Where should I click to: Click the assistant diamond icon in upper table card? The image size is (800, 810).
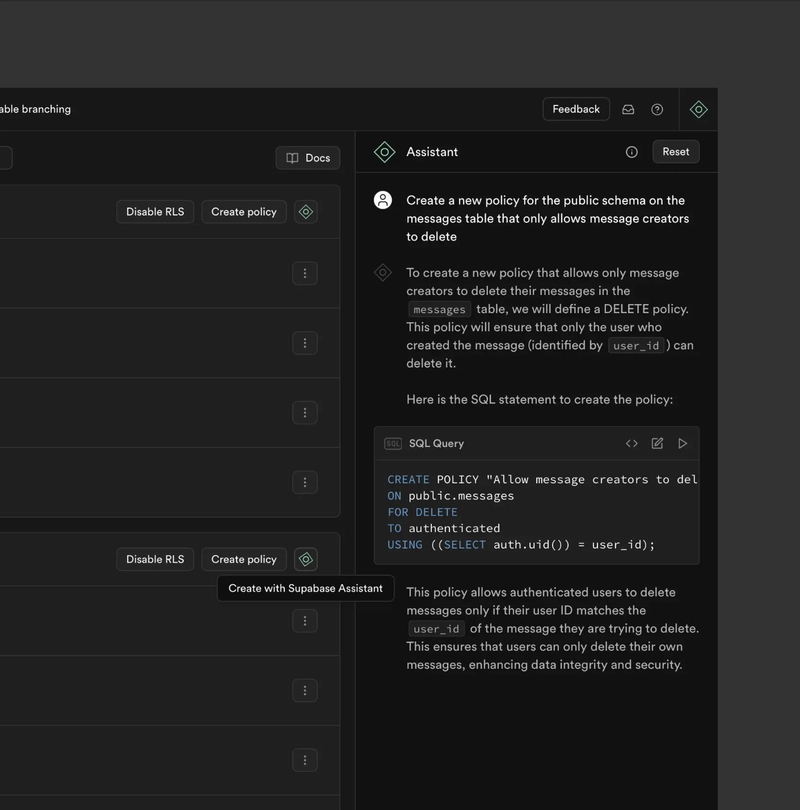pos(306,212)
